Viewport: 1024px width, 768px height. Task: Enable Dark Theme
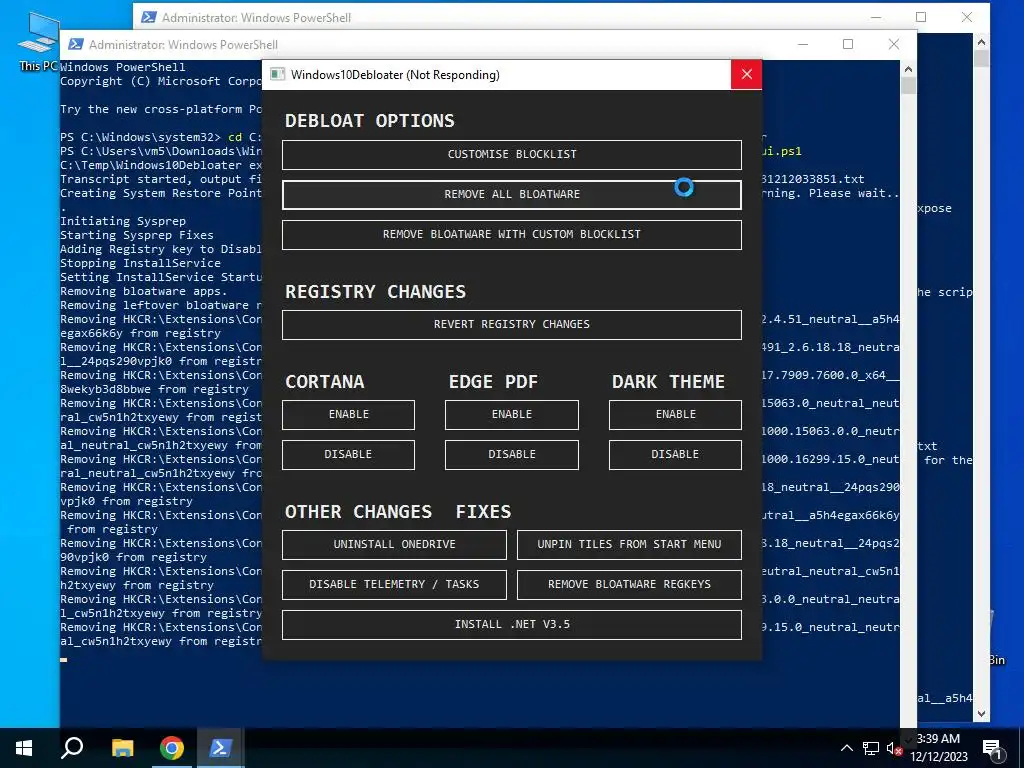click(x=675, y=415)
